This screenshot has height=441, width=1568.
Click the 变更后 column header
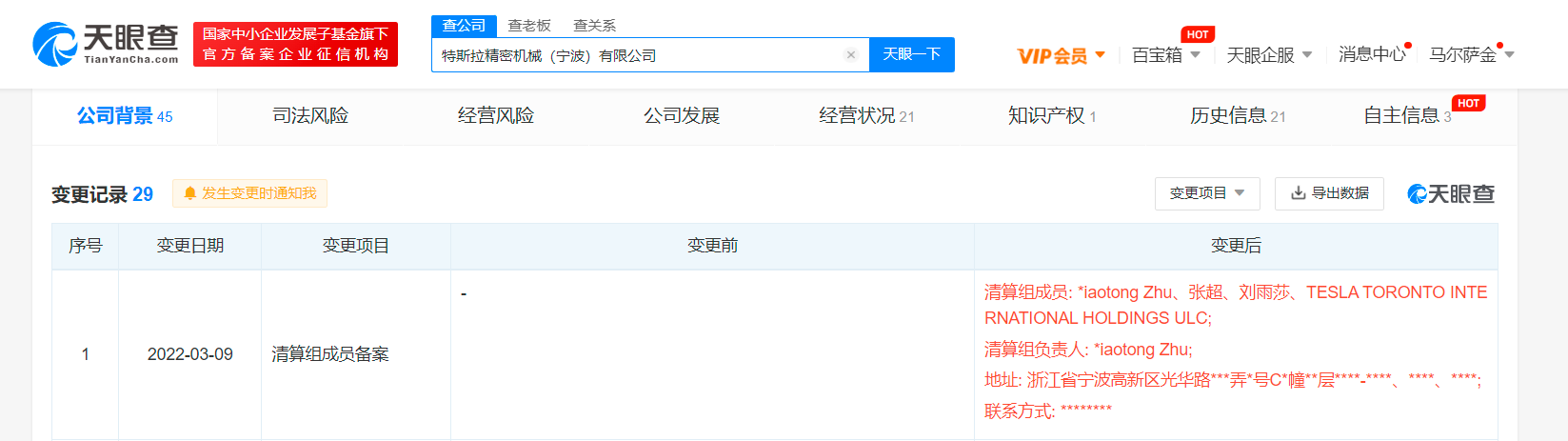tap(1236, 246)
